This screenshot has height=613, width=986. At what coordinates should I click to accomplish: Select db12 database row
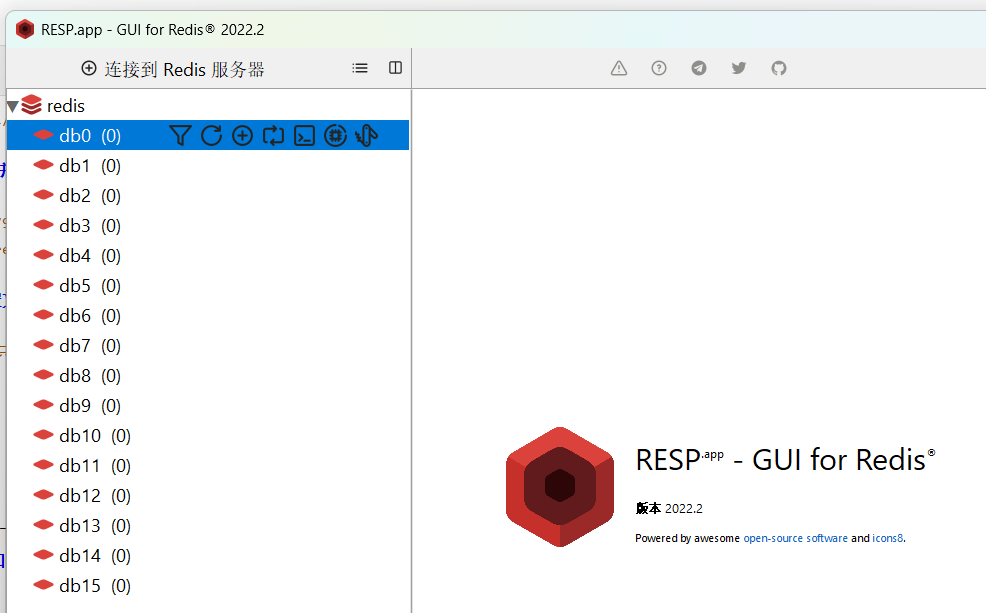point(208,496)
